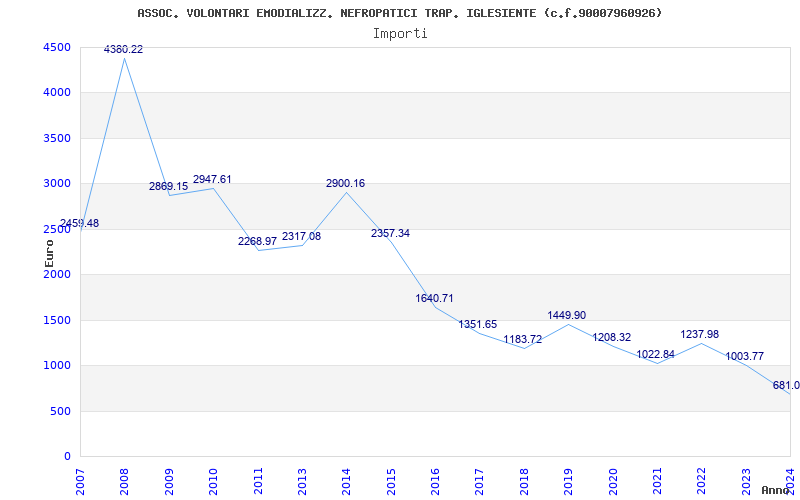Viewport: 800px width, 500px height.
Task: Click the 2869.15 data label
Action: click(x=168, y=187)
